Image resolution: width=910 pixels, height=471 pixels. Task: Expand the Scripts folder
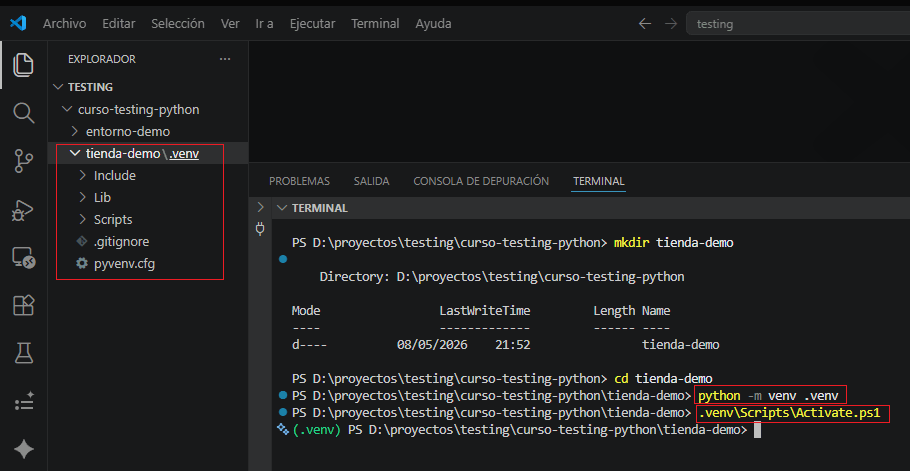[x=83, y=219]
